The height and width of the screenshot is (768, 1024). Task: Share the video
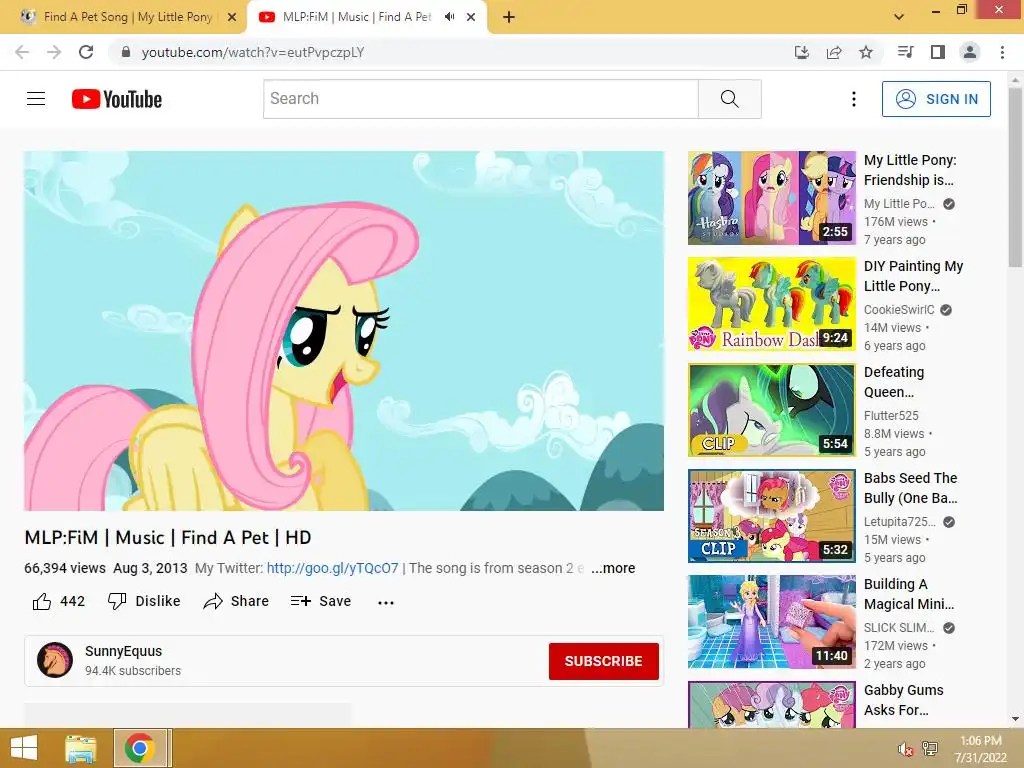(236, 601)
